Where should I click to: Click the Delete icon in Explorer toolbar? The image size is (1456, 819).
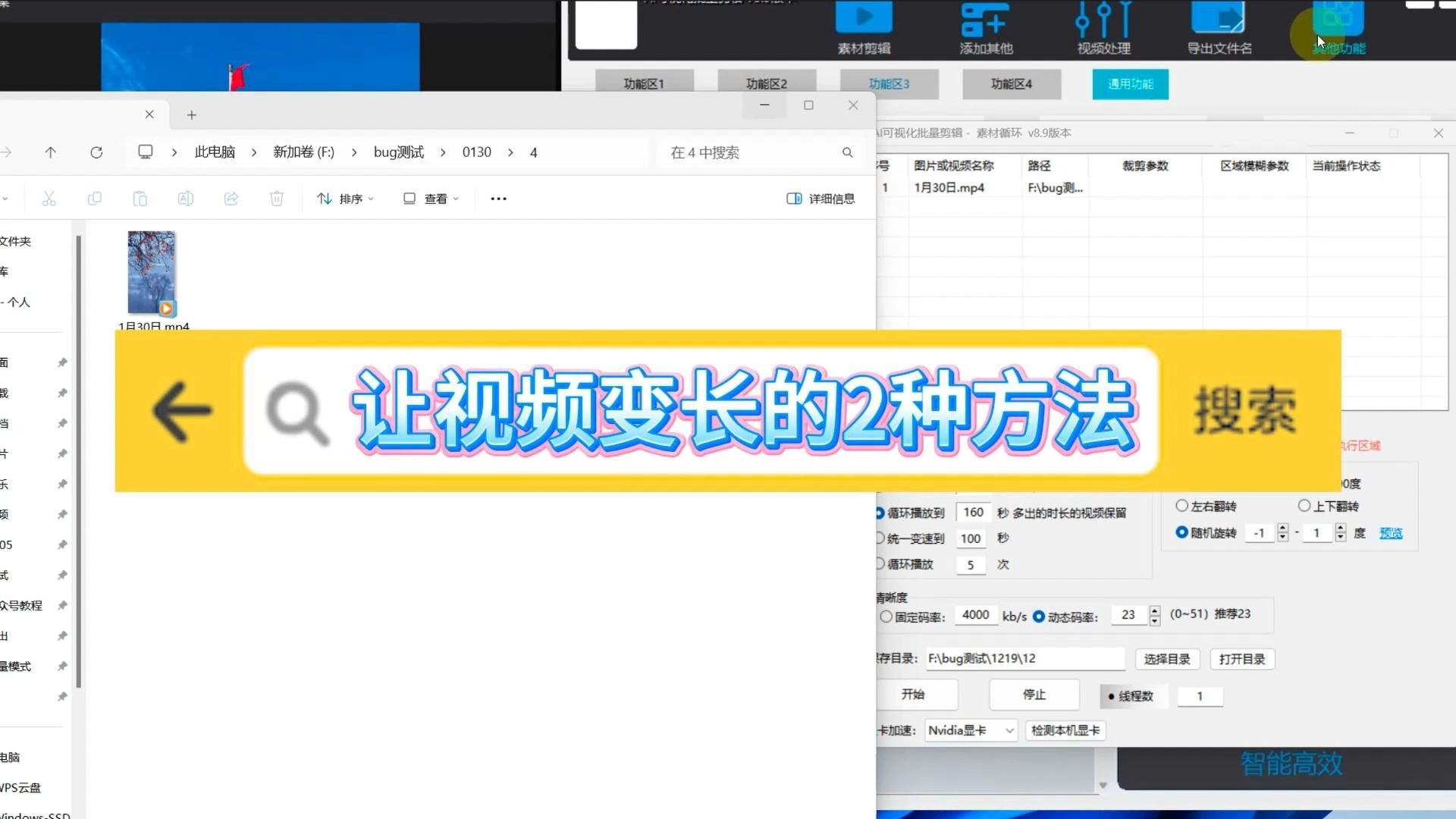pos(277,198)
